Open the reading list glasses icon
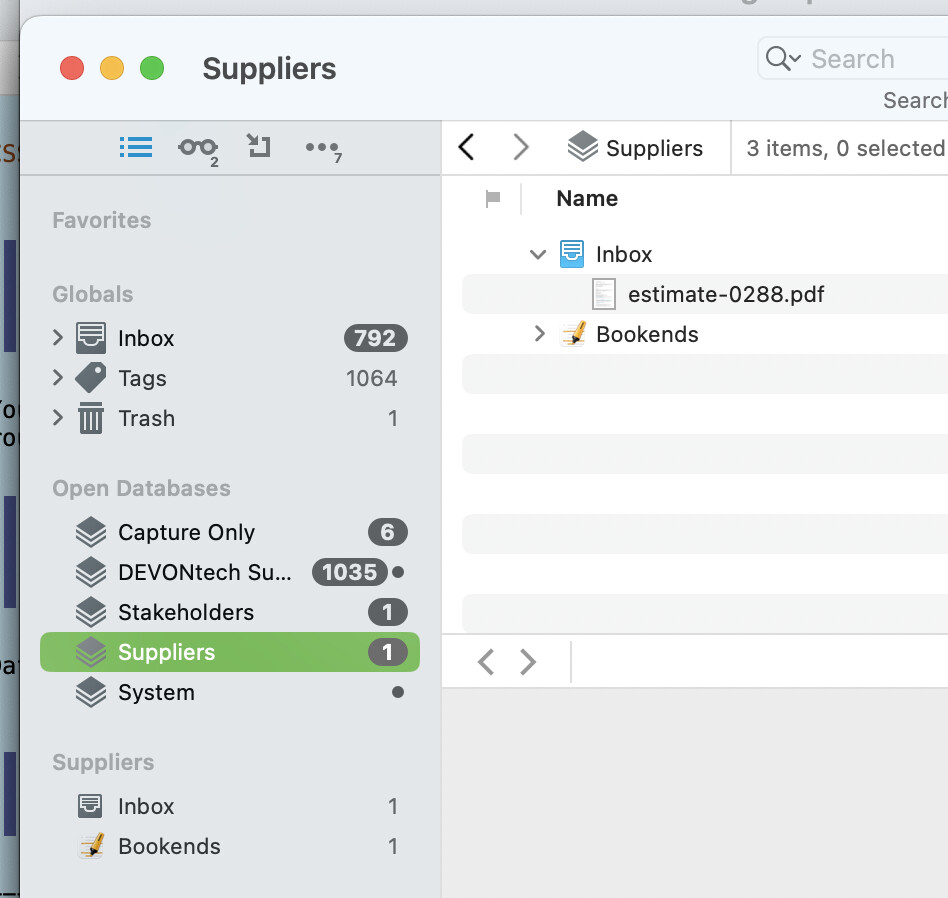 click(x=197, y=148)
